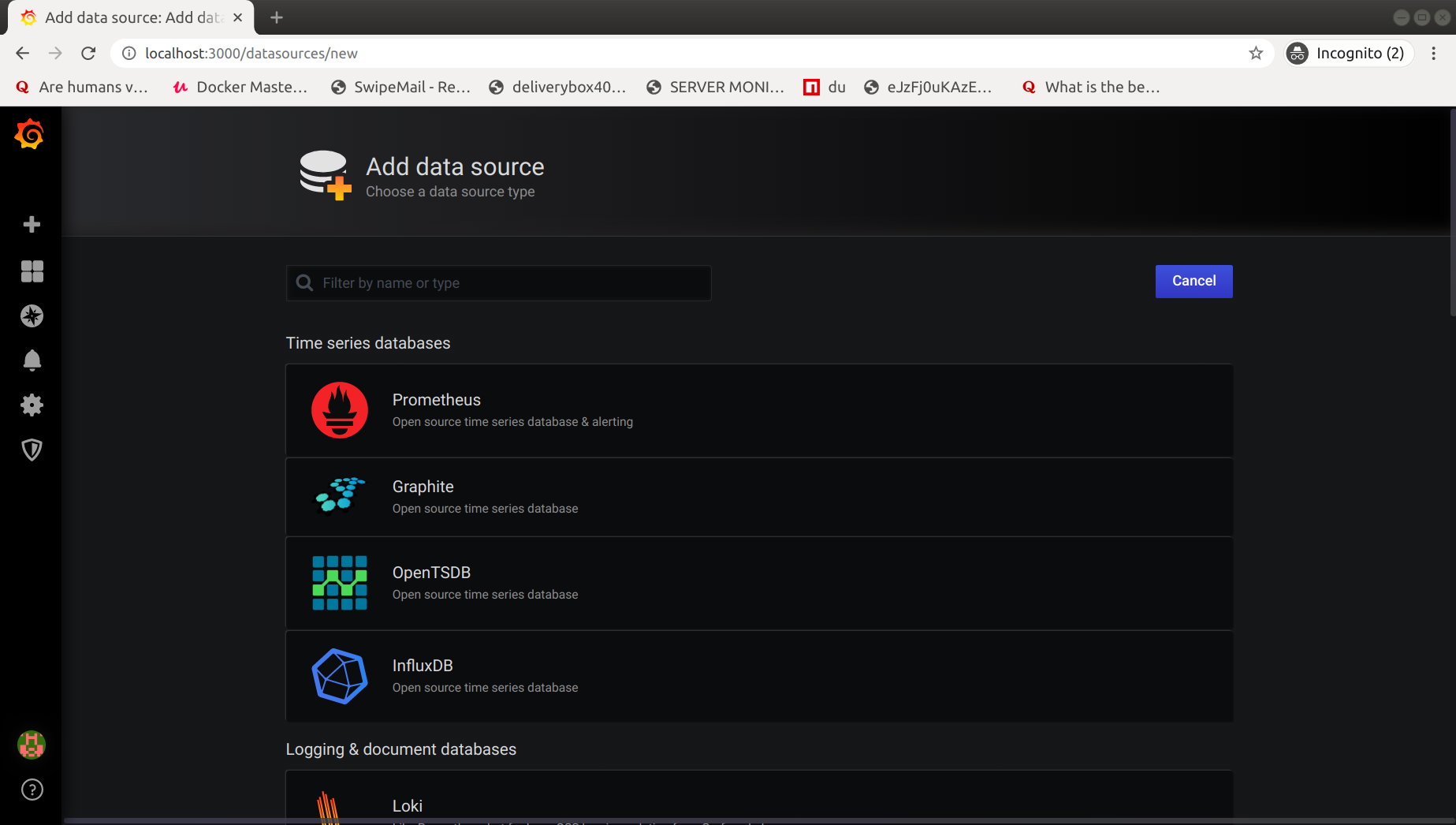Screen dimensions: 1456x825
Task: Open the Server Admin shield icon
Action: 32,450
